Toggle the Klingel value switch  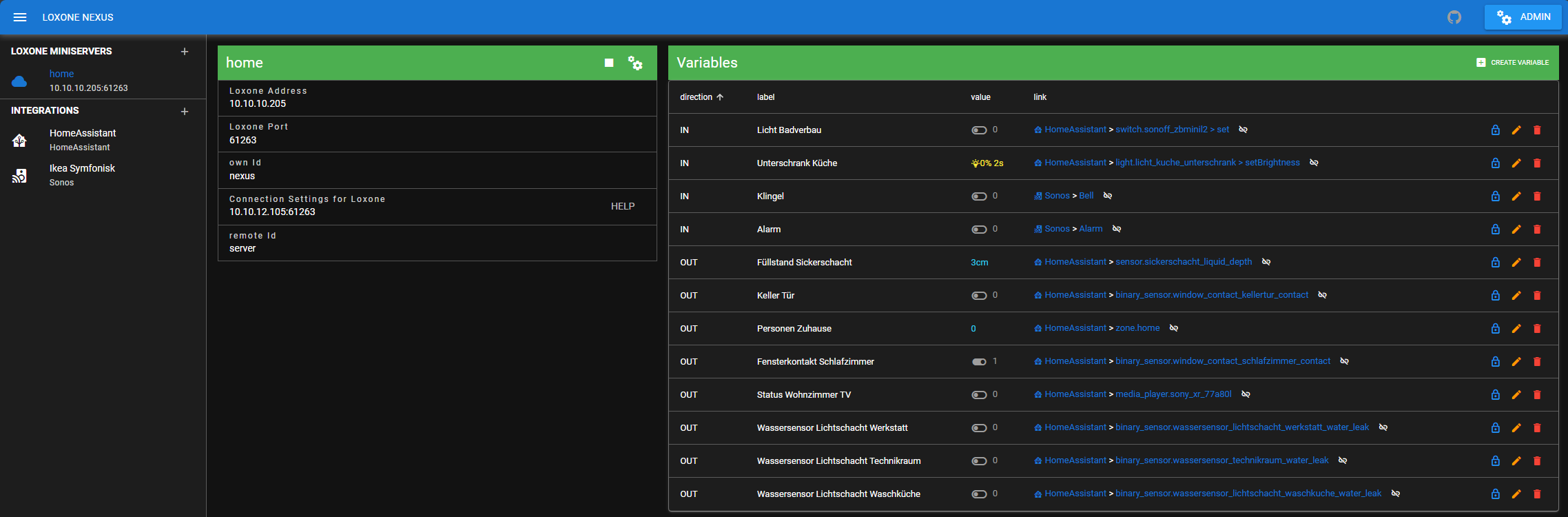[x=979, y=196]
